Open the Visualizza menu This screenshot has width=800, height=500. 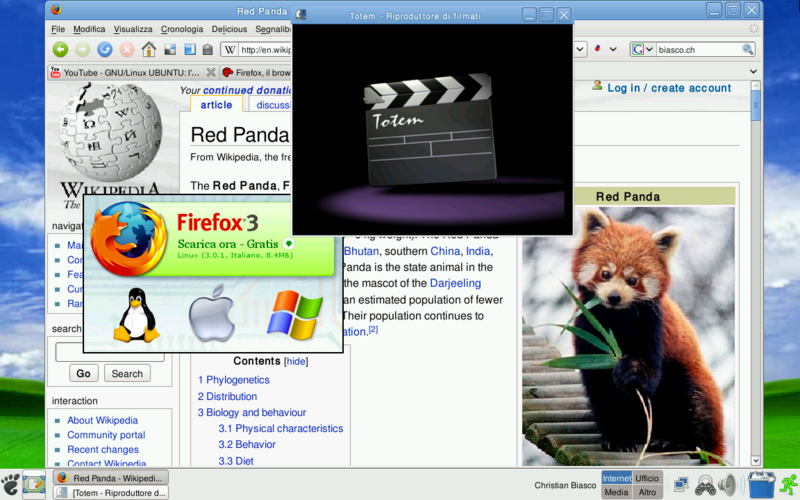point(133,29)
